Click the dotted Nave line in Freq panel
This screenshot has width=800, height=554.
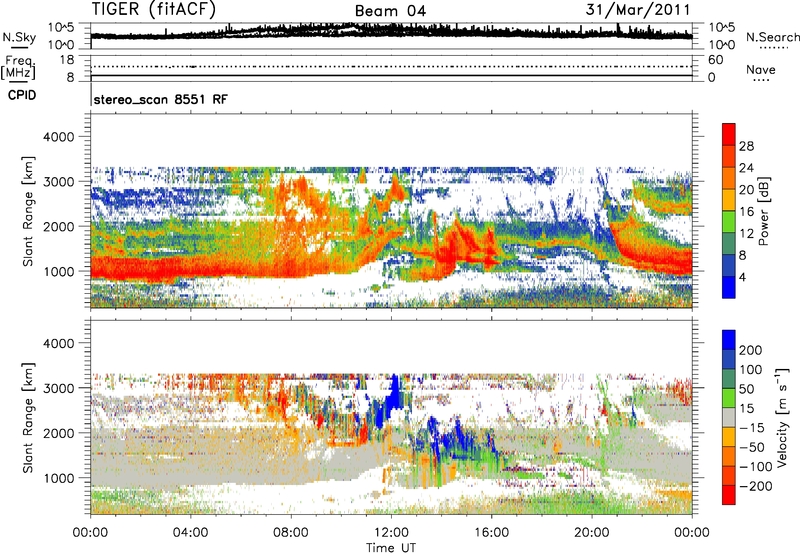point(391,66)
